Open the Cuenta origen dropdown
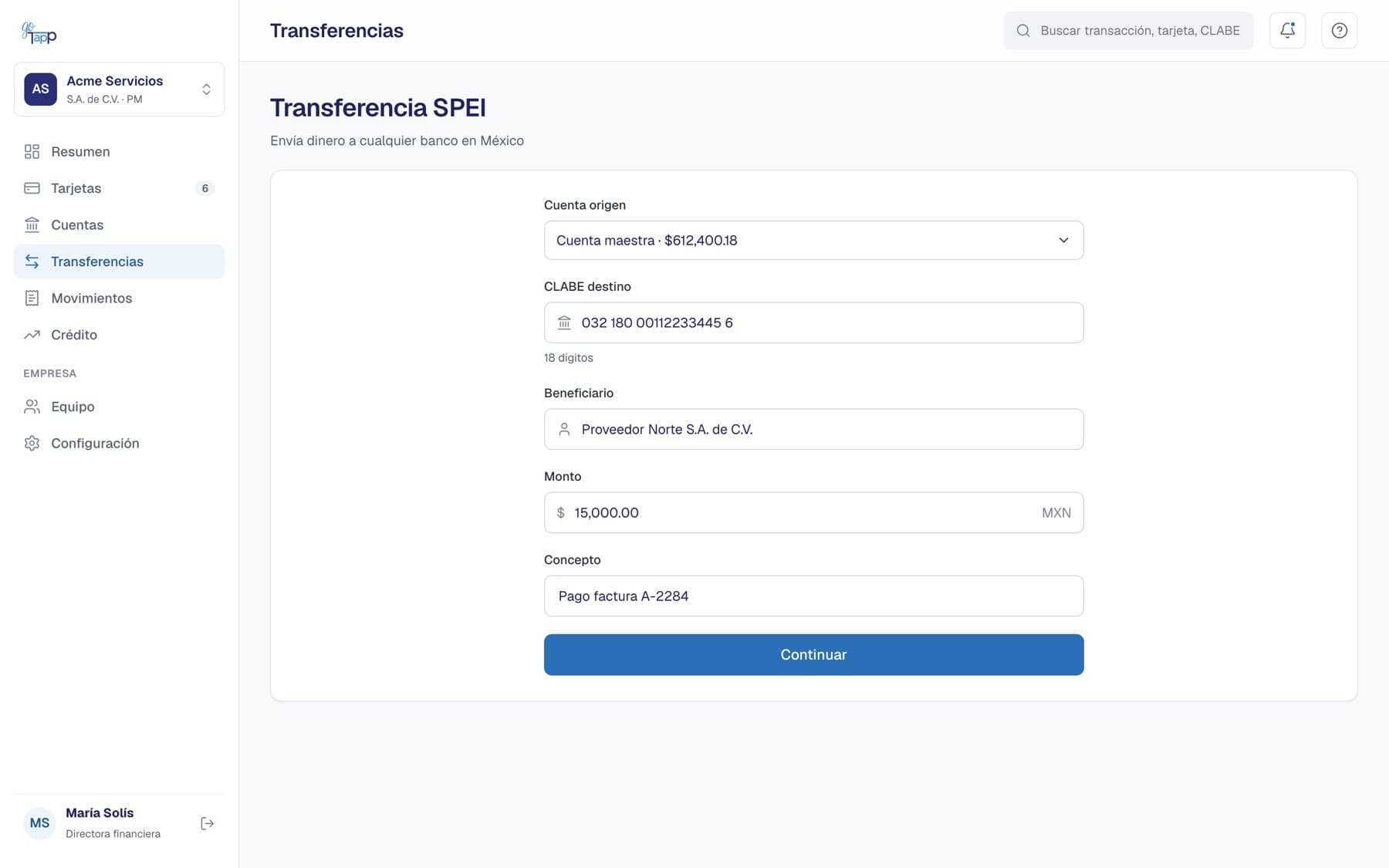 pyautogui.click(x=813, y=240)
